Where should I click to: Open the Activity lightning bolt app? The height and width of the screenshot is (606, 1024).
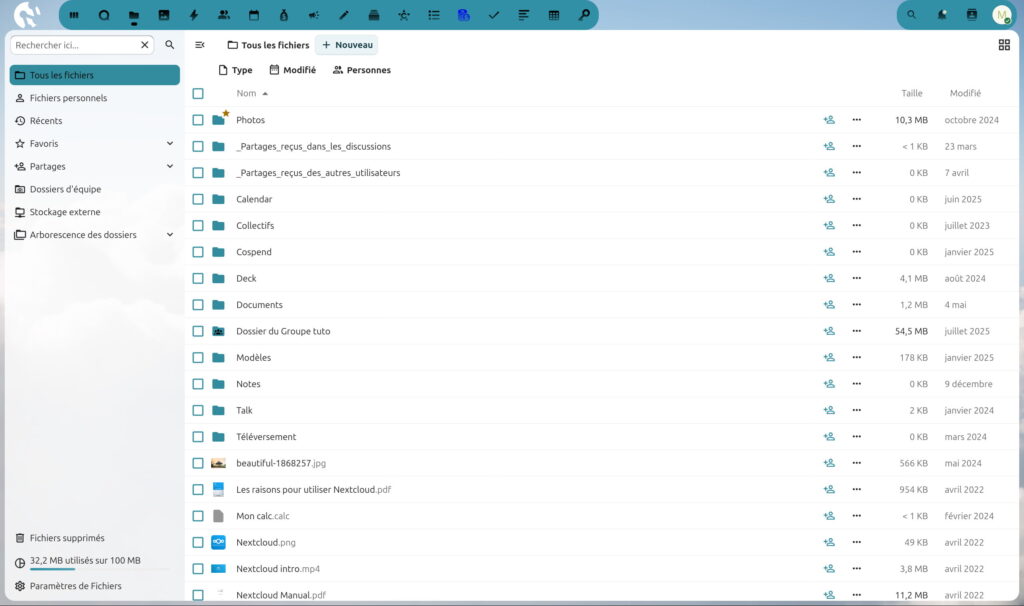pyautogui.click(x=194, y=15)
